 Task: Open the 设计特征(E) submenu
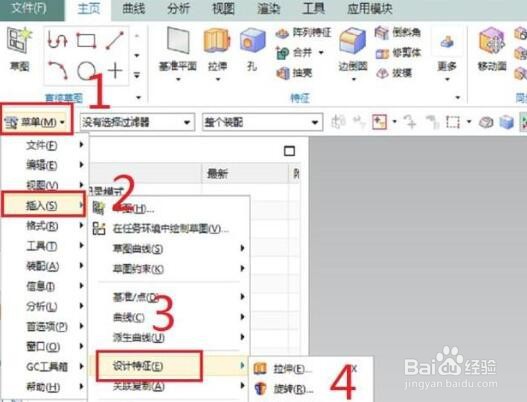pyautogui.click(x=169, y=366)
